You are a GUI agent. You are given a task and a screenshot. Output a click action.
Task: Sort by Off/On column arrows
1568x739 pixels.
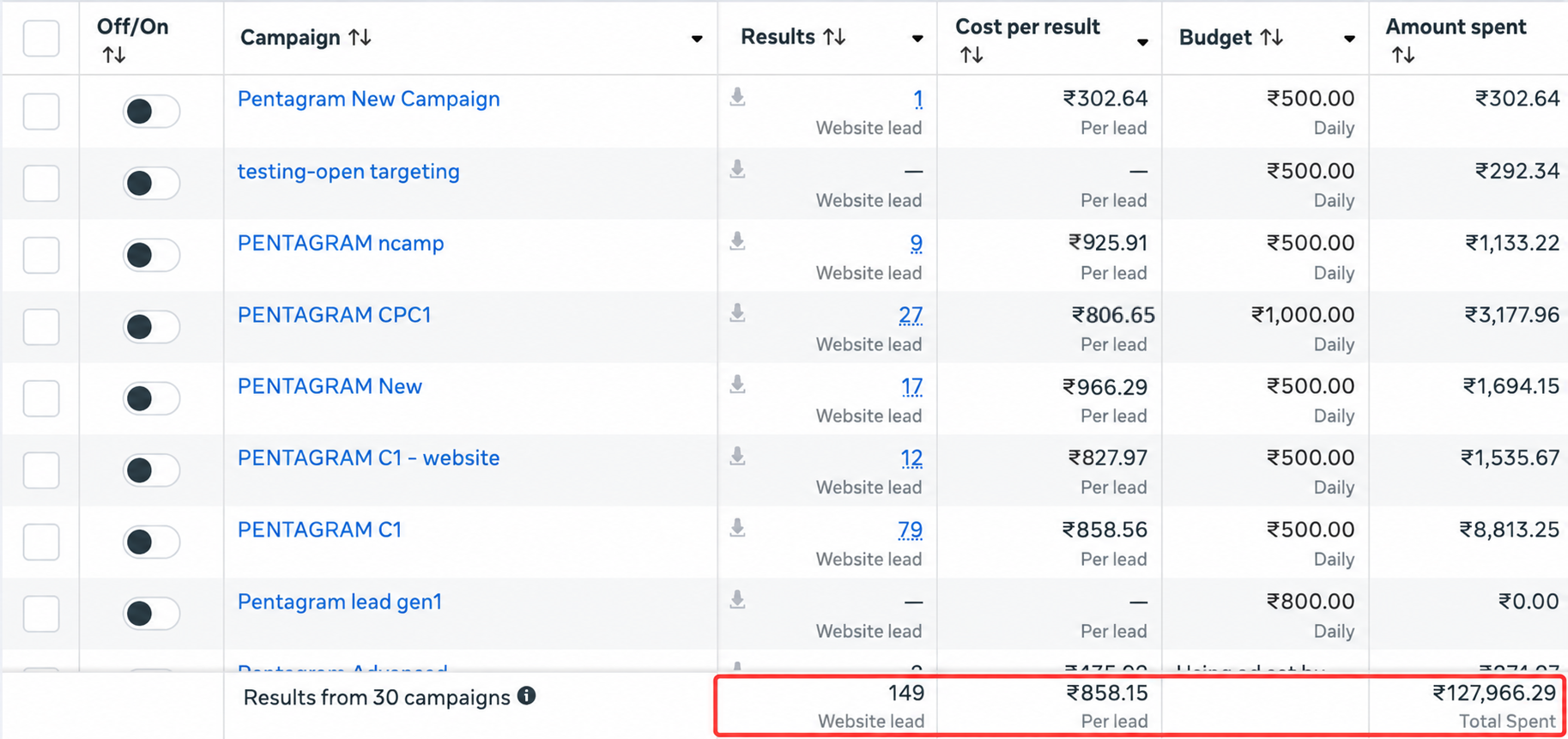point(113,55)
